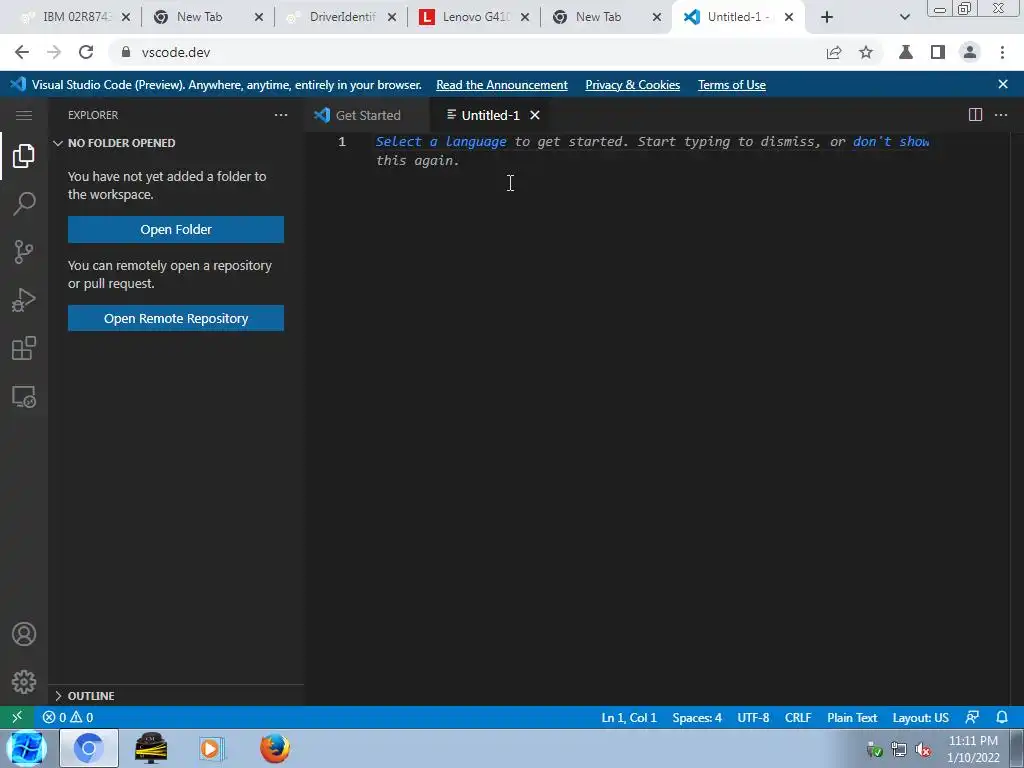Open Windows Start menu orb

pyautogui.click(x=27, y=748)
